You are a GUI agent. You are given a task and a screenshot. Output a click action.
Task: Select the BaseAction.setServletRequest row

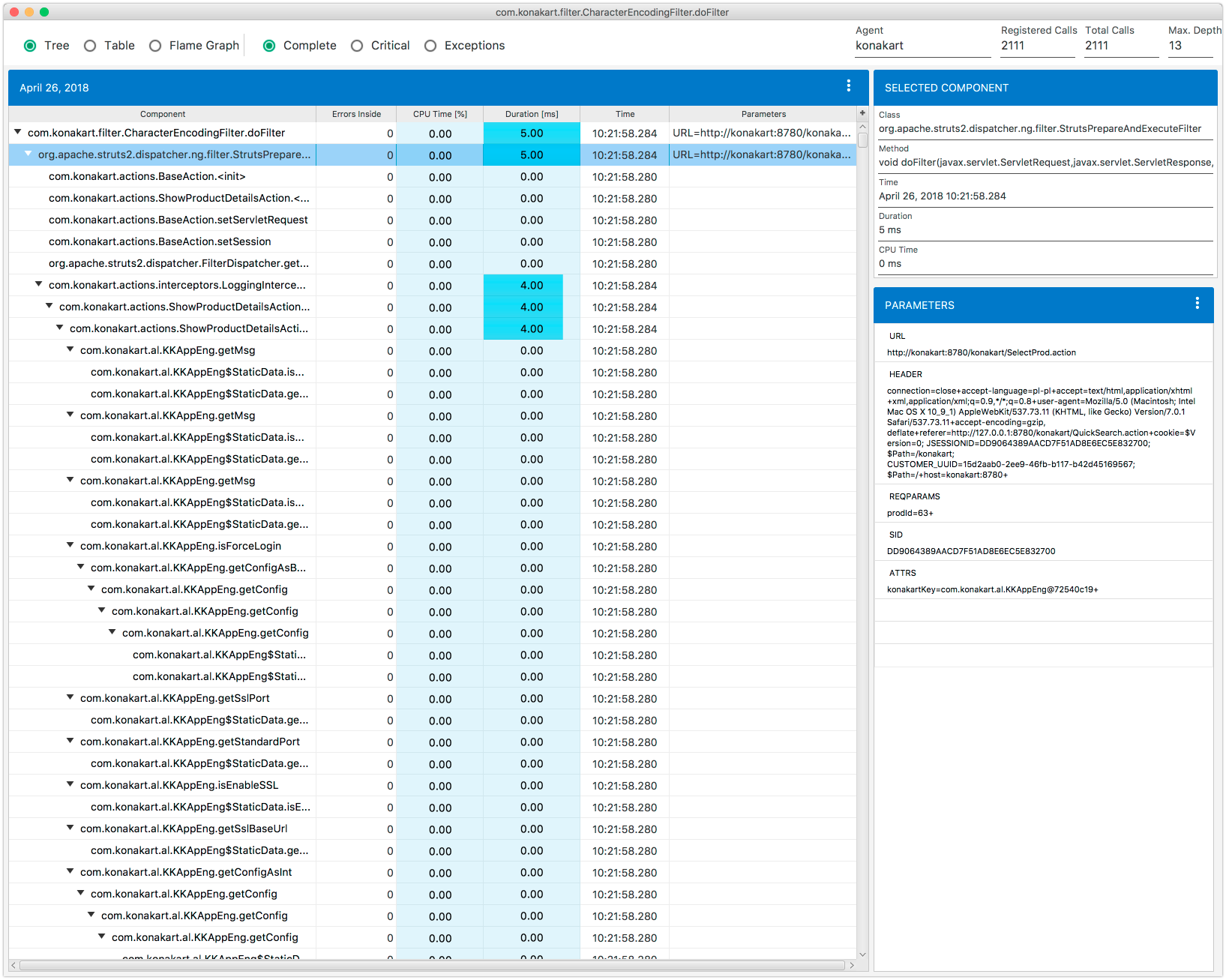(433, 220)
